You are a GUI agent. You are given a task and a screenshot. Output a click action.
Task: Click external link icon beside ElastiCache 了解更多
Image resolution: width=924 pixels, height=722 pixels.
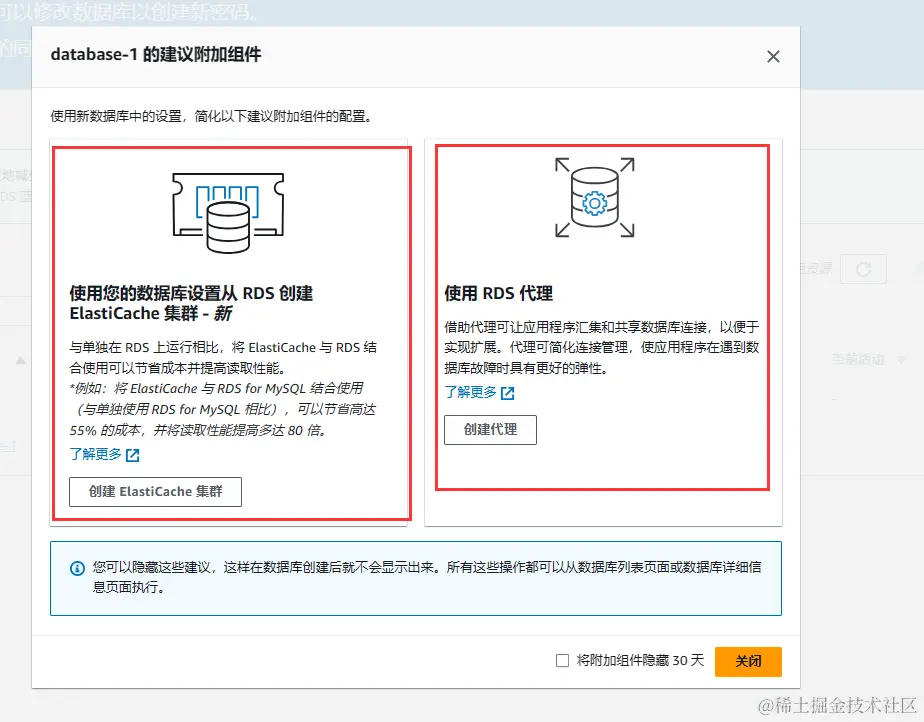click(x=133, y=455)
